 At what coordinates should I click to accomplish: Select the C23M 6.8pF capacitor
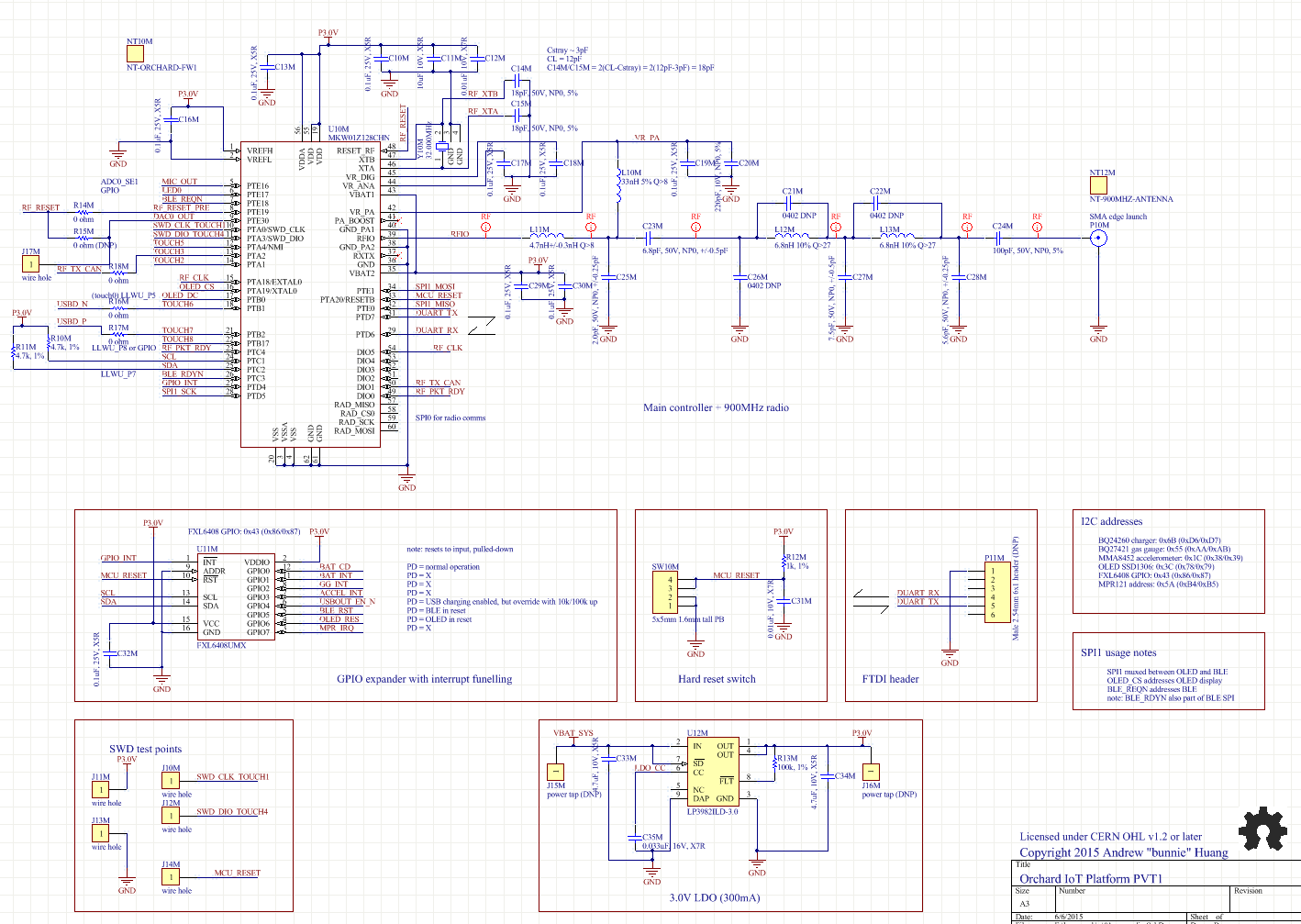[648, 239]
